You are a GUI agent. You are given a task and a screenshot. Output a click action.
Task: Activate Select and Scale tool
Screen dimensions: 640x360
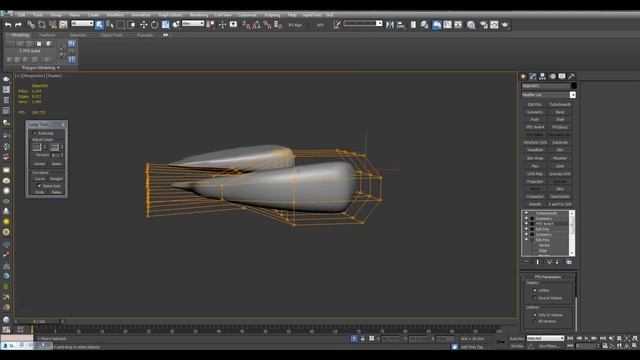165,25
